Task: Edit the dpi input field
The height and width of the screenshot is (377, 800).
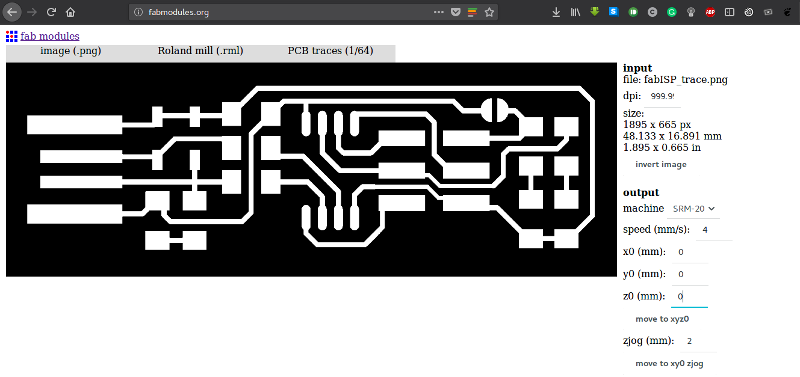Action: (662, 96)
